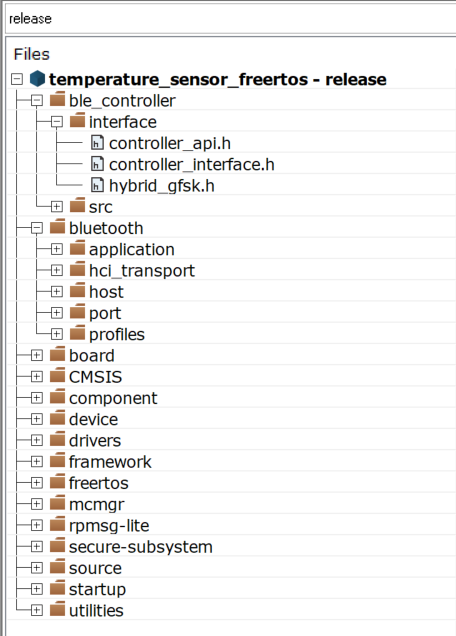Click the secure-subsystem folder icon
Image resolution: width=456 pixels, height=636 pixels.
click(58, 545)
